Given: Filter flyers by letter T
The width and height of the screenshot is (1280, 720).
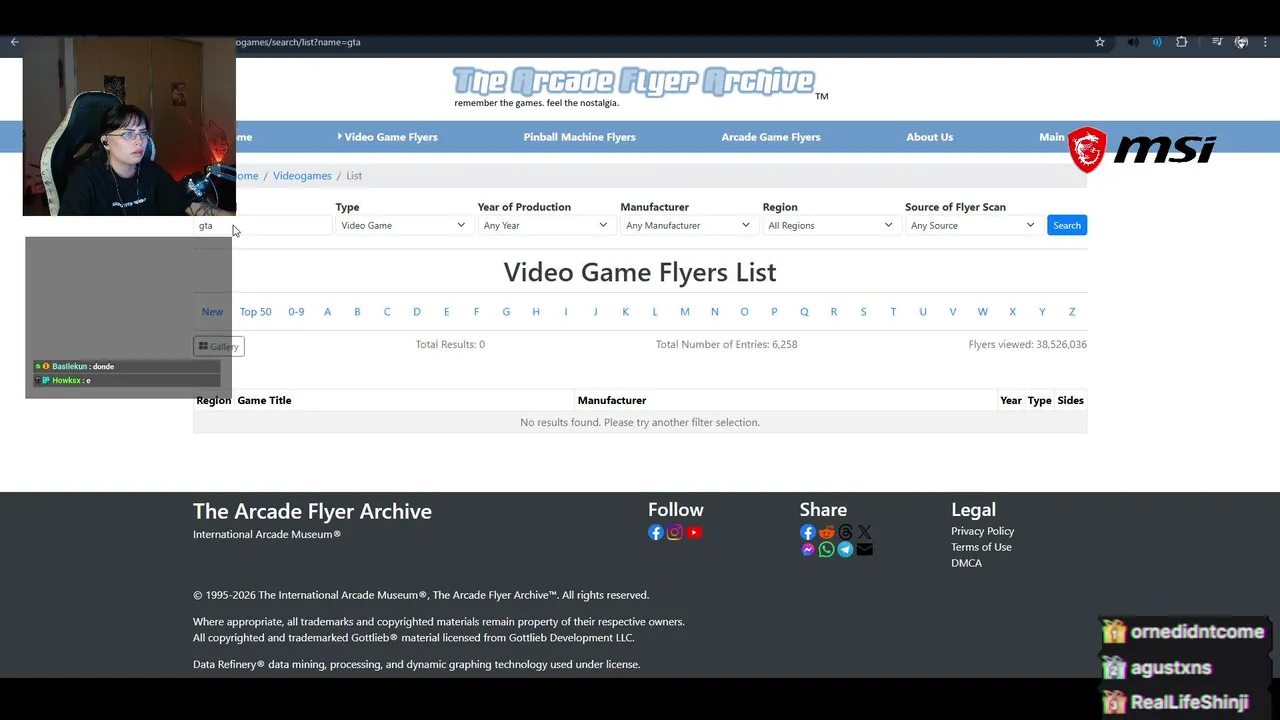Looking at the screenshot, I should [x=893, y=312].
